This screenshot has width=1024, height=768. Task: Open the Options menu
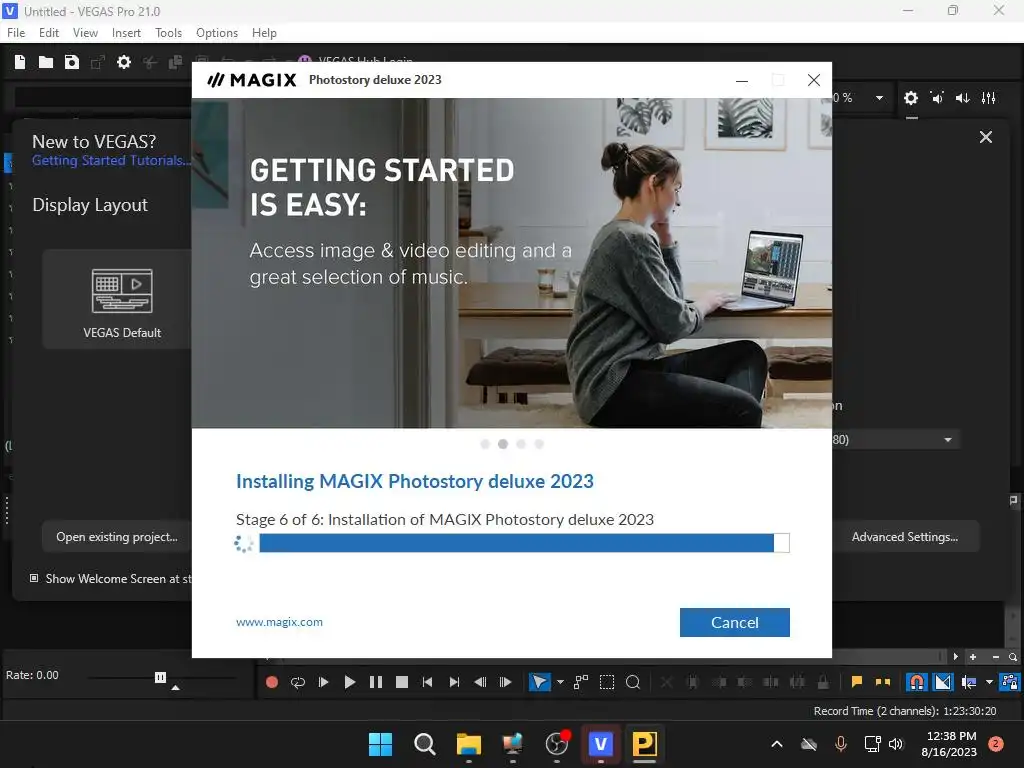coord(217,33)
